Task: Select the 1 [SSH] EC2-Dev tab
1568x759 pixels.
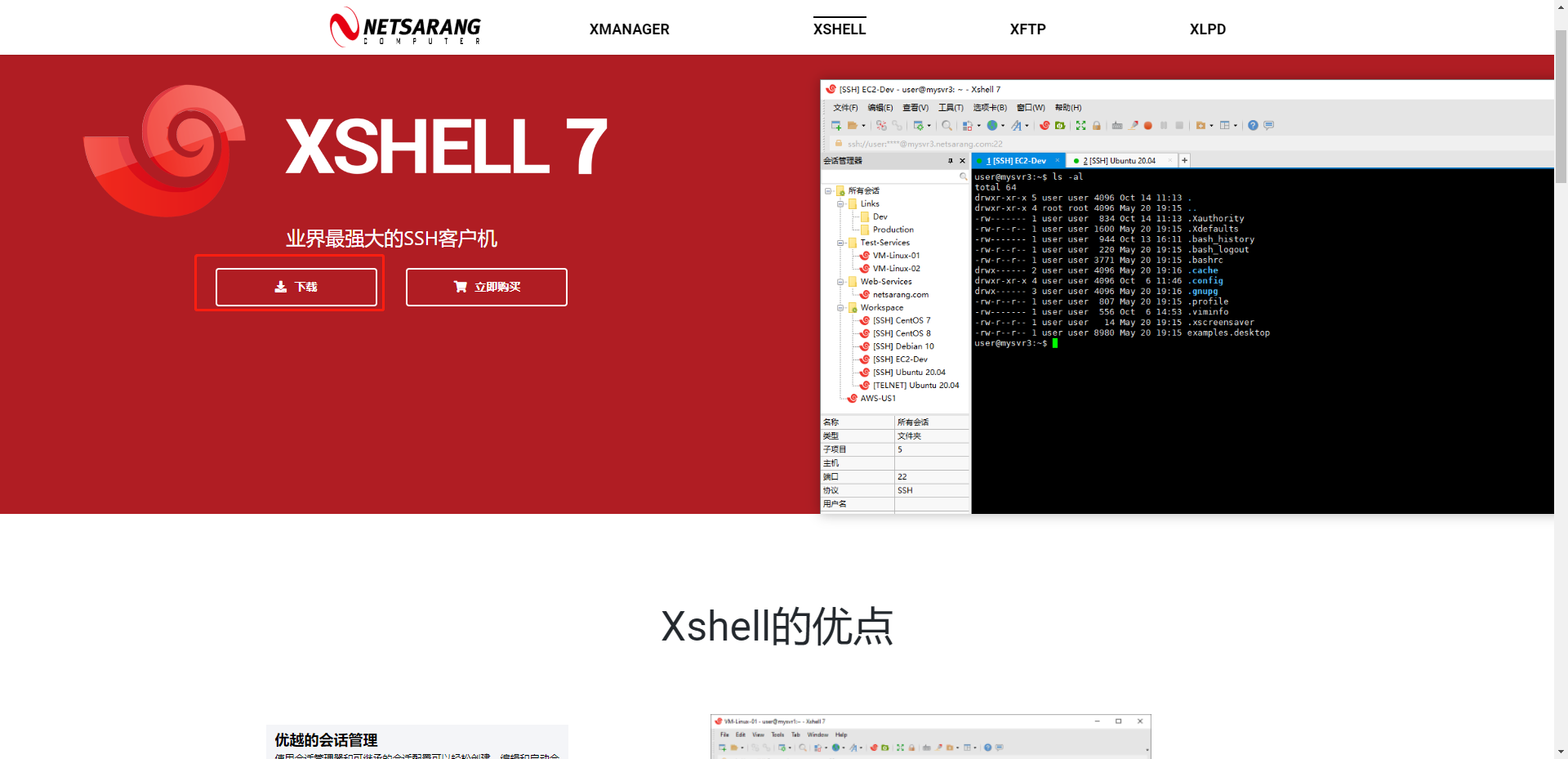Action: [x=1018, y=161]
